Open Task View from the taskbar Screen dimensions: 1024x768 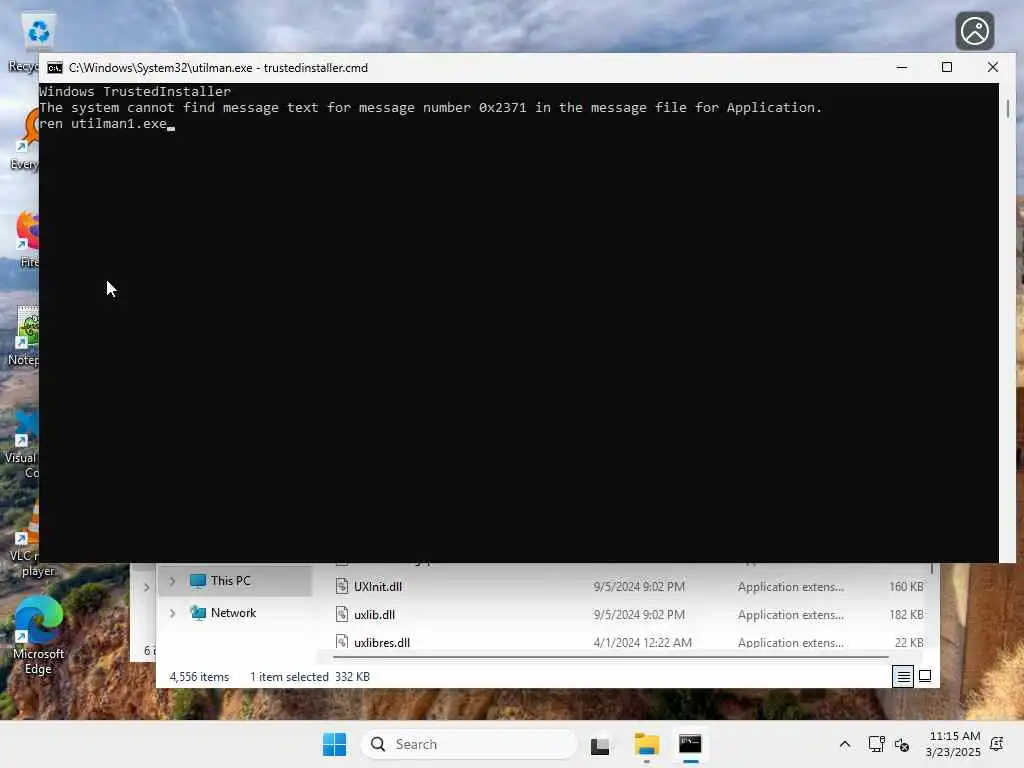[x=600, y=744]
